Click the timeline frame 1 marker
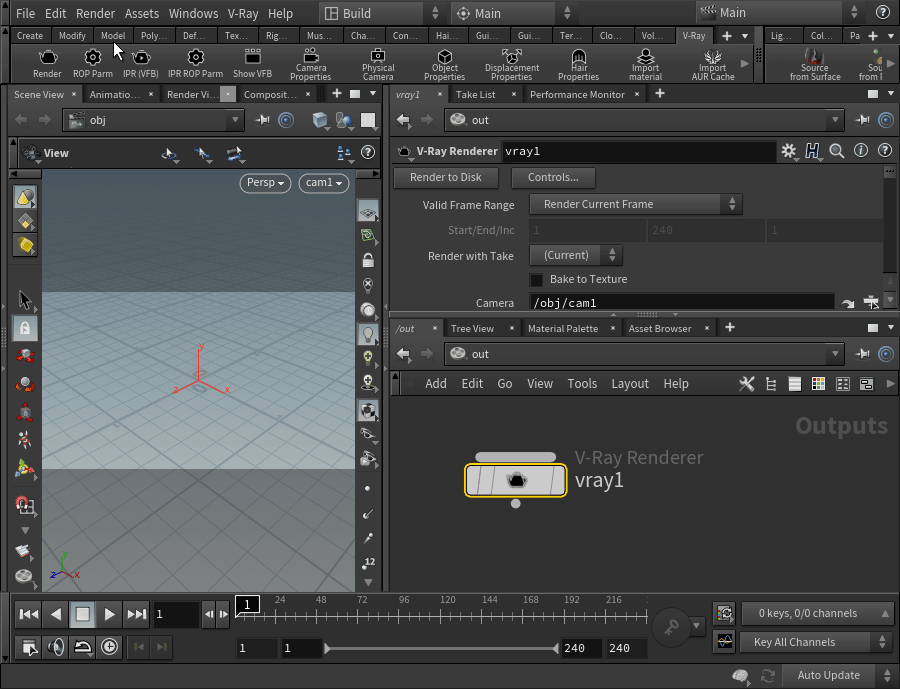This screenshot has height=689, width=900. coord(247,604)
